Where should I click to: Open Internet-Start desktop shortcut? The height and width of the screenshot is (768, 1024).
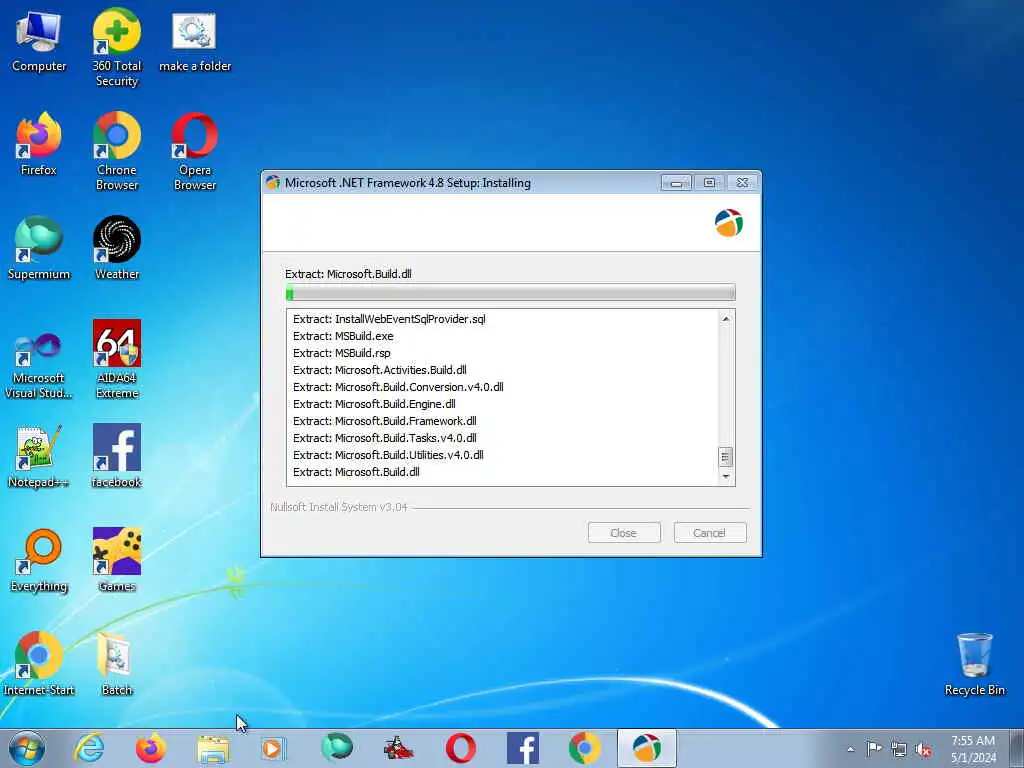click(39, 664)
